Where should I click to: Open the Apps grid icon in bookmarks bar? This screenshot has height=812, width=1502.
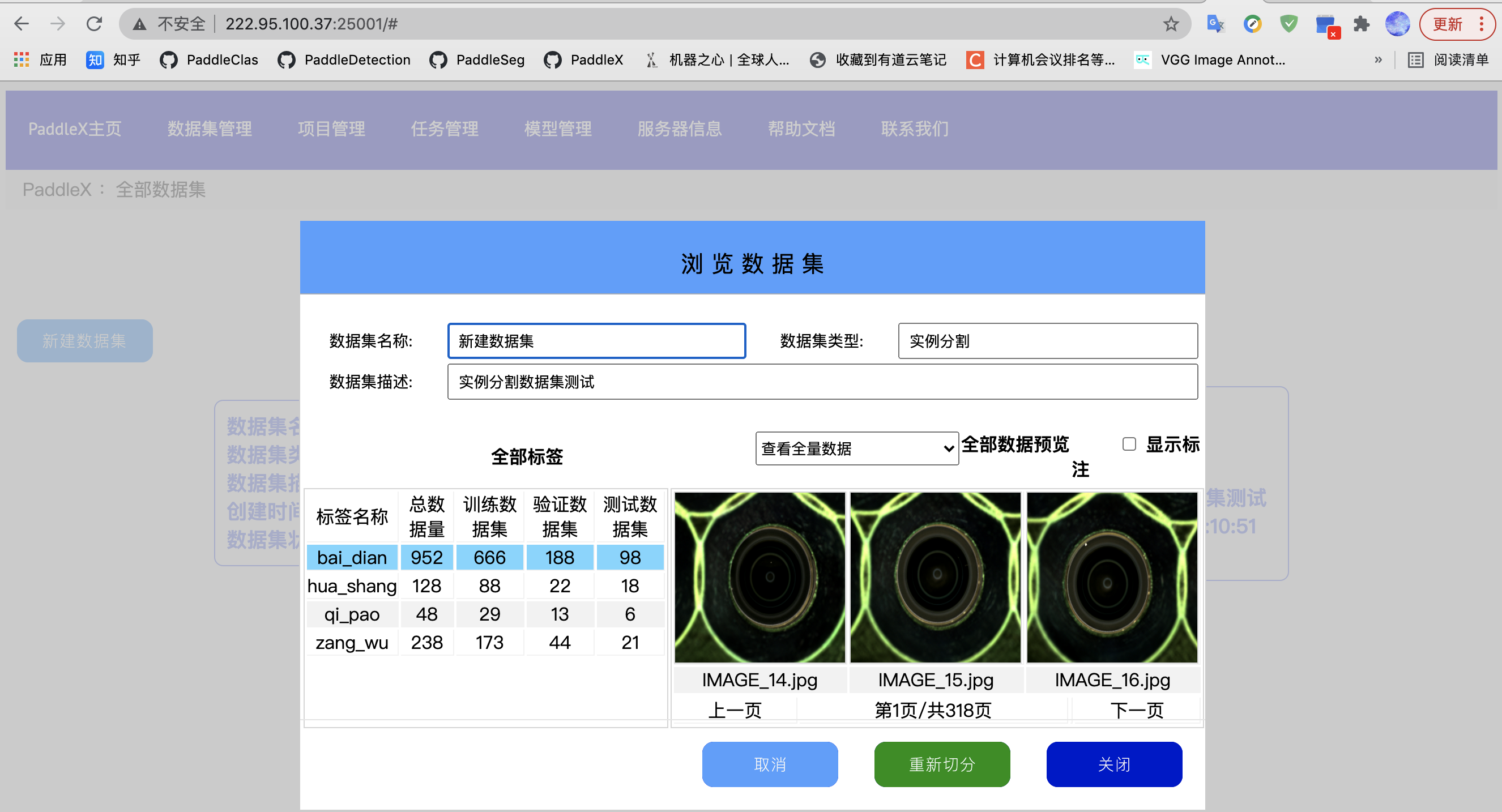22,59
